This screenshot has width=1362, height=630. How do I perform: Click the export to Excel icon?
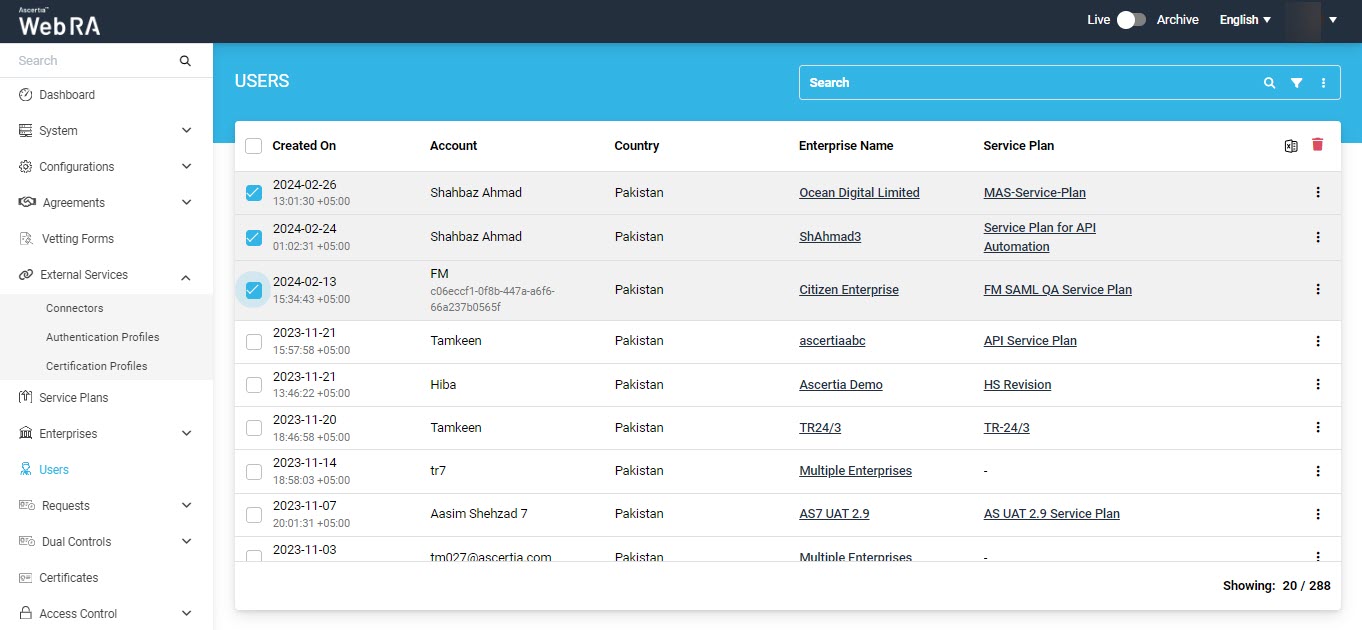tap(1291, 146)
